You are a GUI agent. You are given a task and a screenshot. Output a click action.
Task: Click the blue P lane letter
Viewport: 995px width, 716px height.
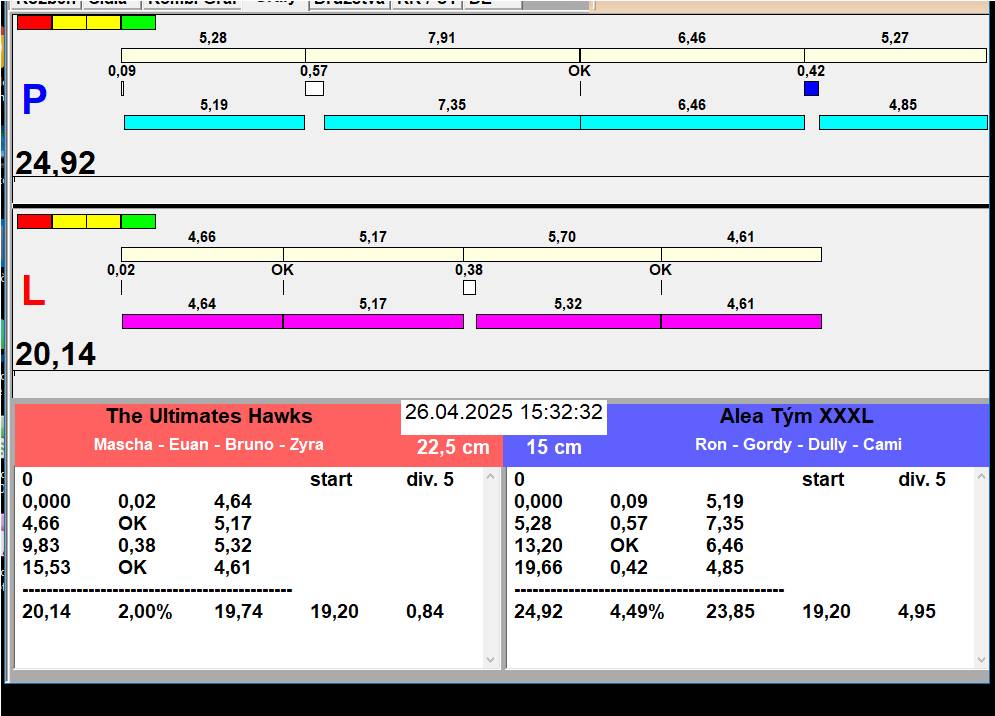tap(34, 101)
